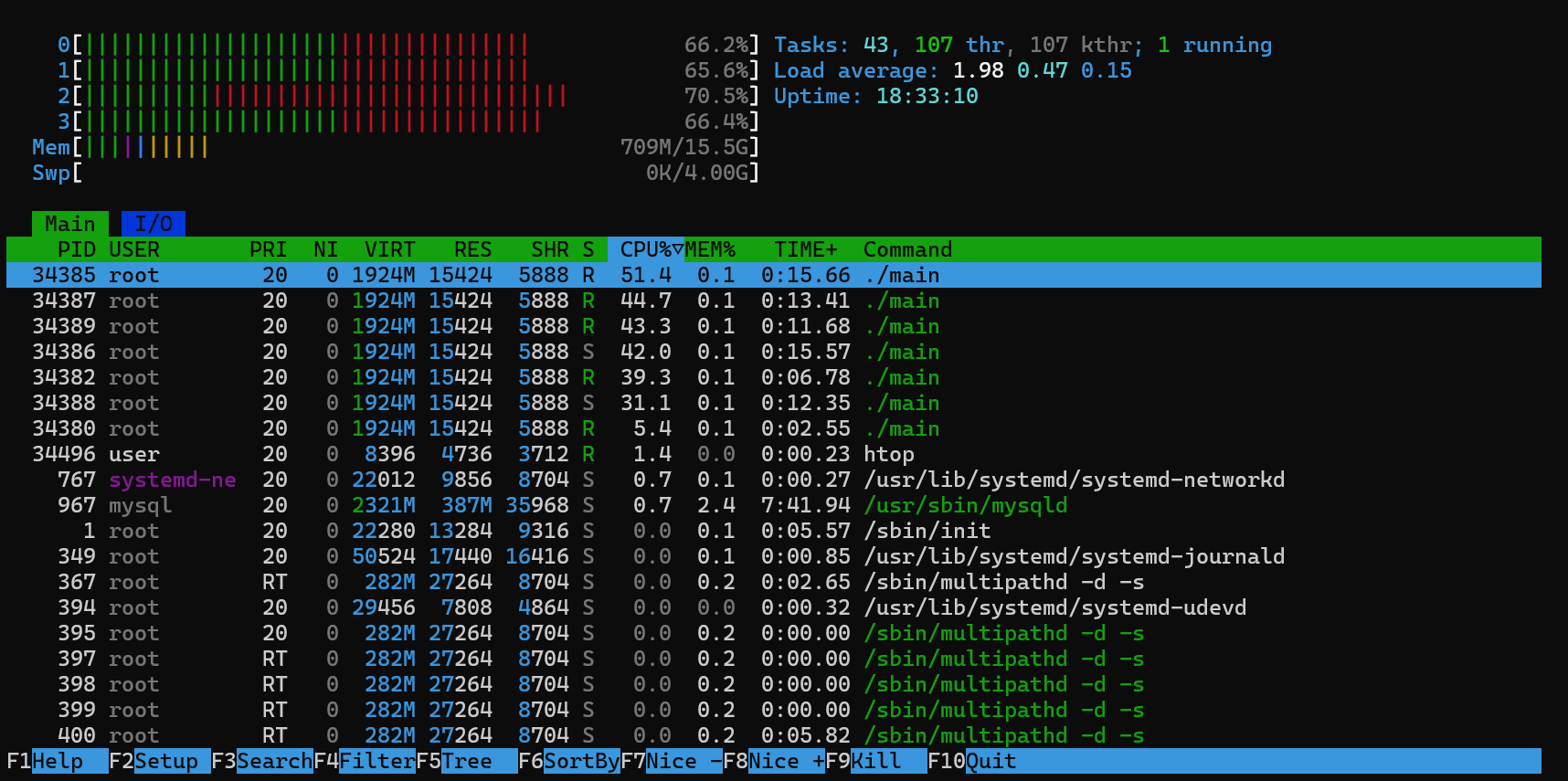
Task: Sort by NI column header
Action: coord(326,249)
